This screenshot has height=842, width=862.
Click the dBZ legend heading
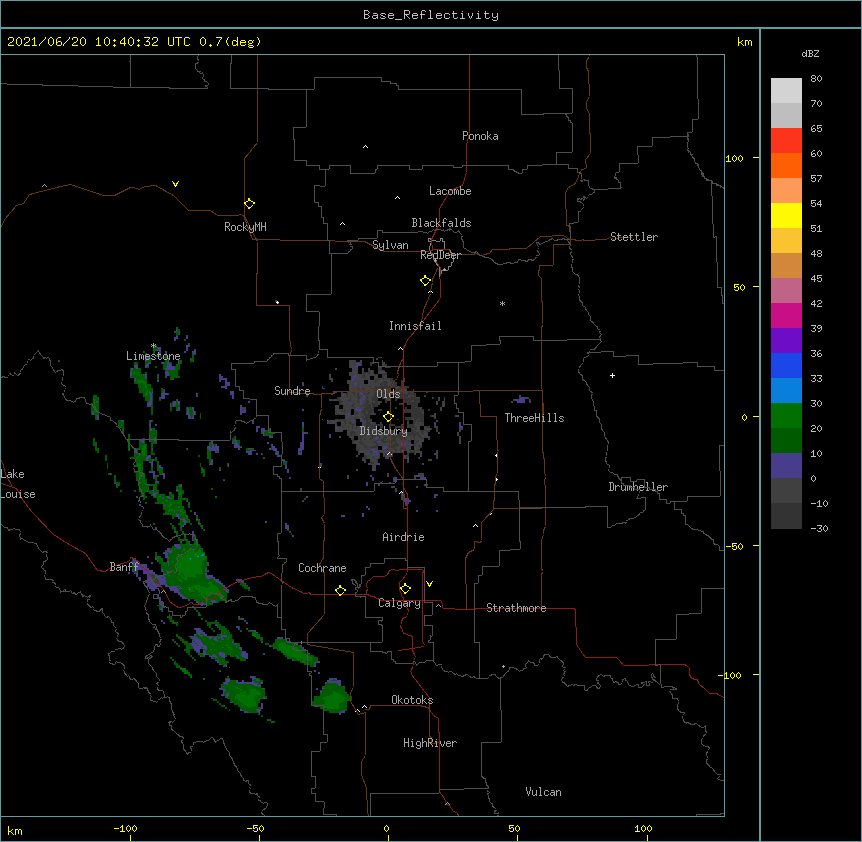[810, 53]
